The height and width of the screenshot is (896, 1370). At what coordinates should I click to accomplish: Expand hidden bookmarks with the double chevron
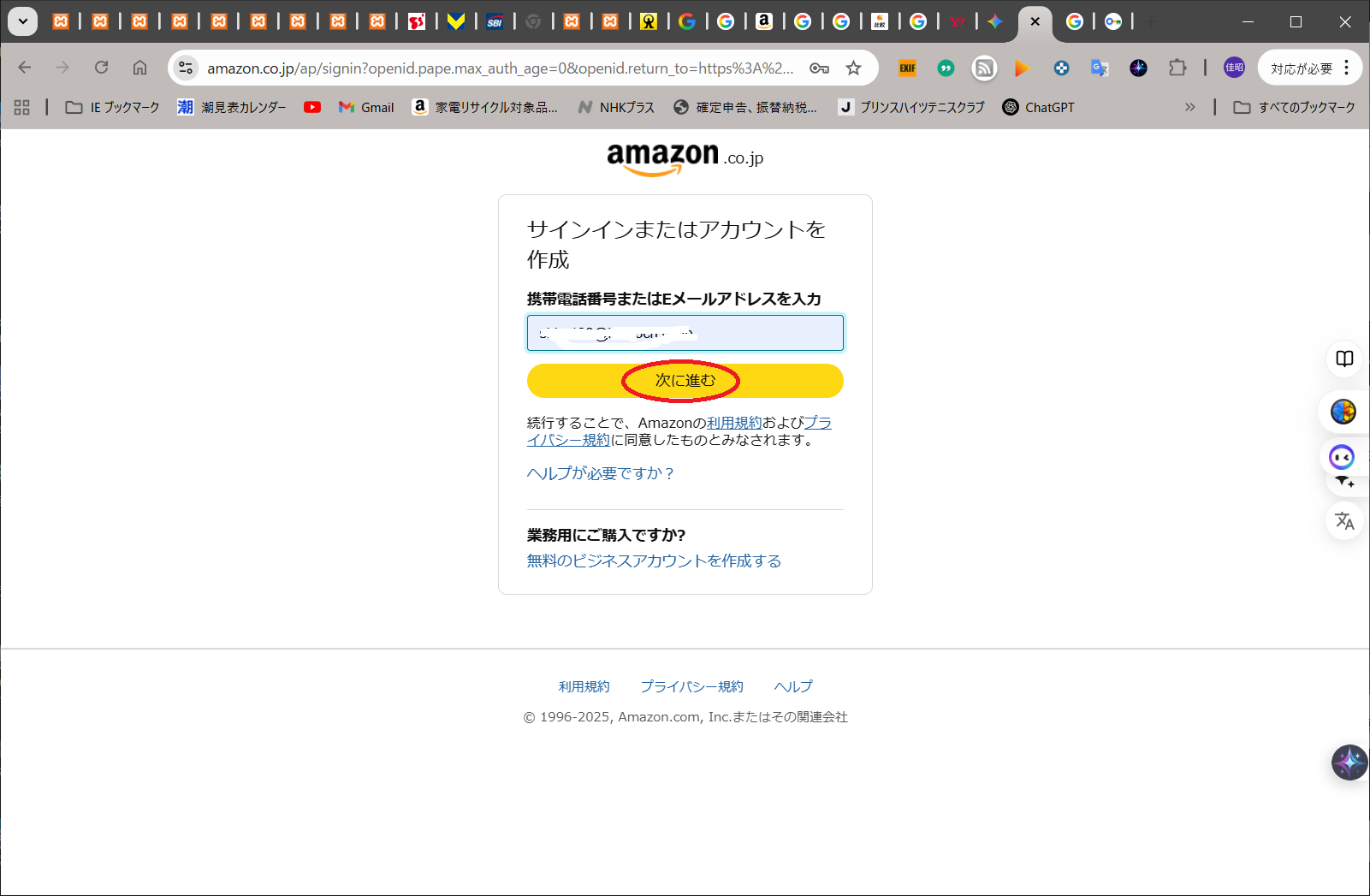coord(1189,107)
